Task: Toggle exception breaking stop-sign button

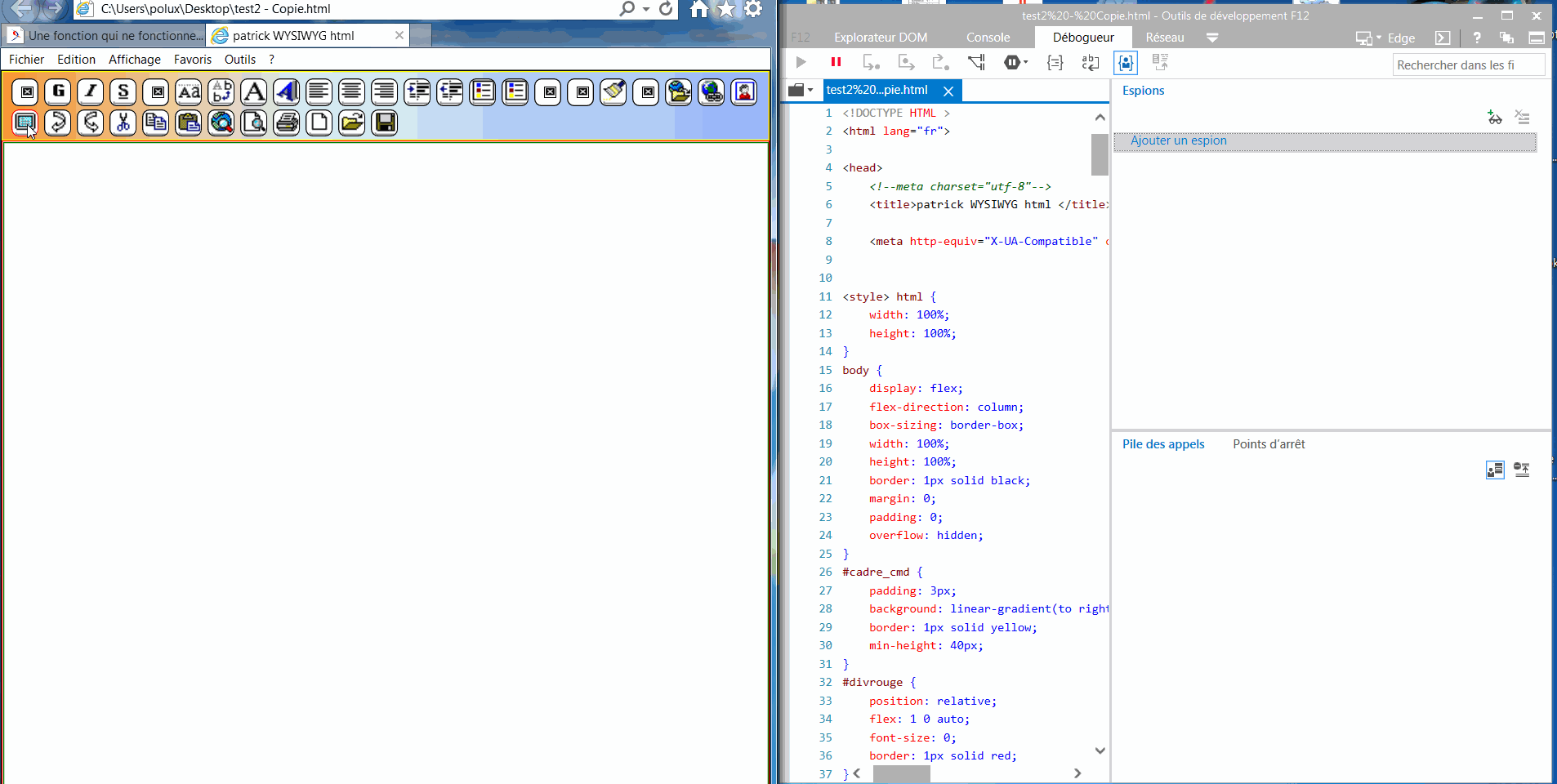Action: pyautogui.click(x=1015, y=62)
